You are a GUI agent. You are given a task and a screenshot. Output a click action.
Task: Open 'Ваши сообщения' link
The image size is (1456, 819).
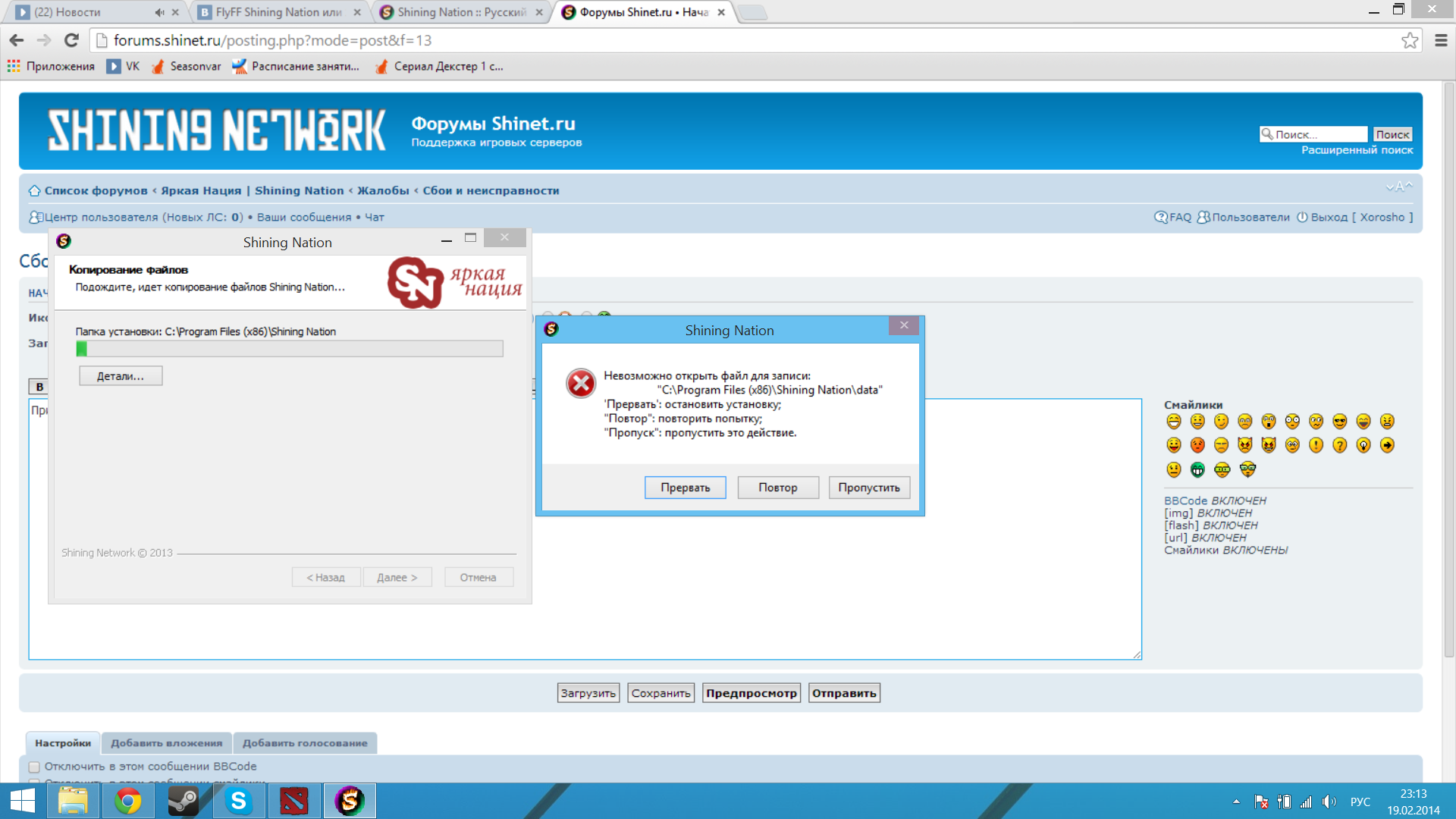(x=304, y=217)
